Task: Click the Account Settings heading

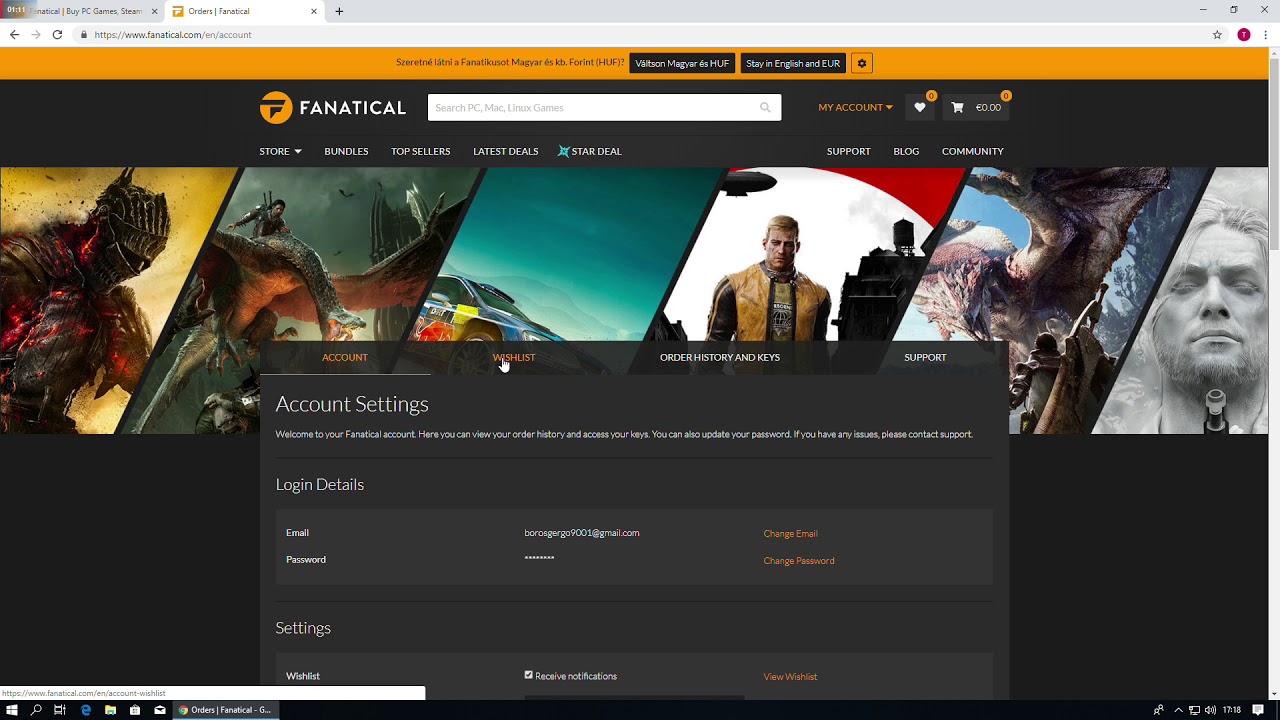Action: pyautogui.click(x=352, y=404)
